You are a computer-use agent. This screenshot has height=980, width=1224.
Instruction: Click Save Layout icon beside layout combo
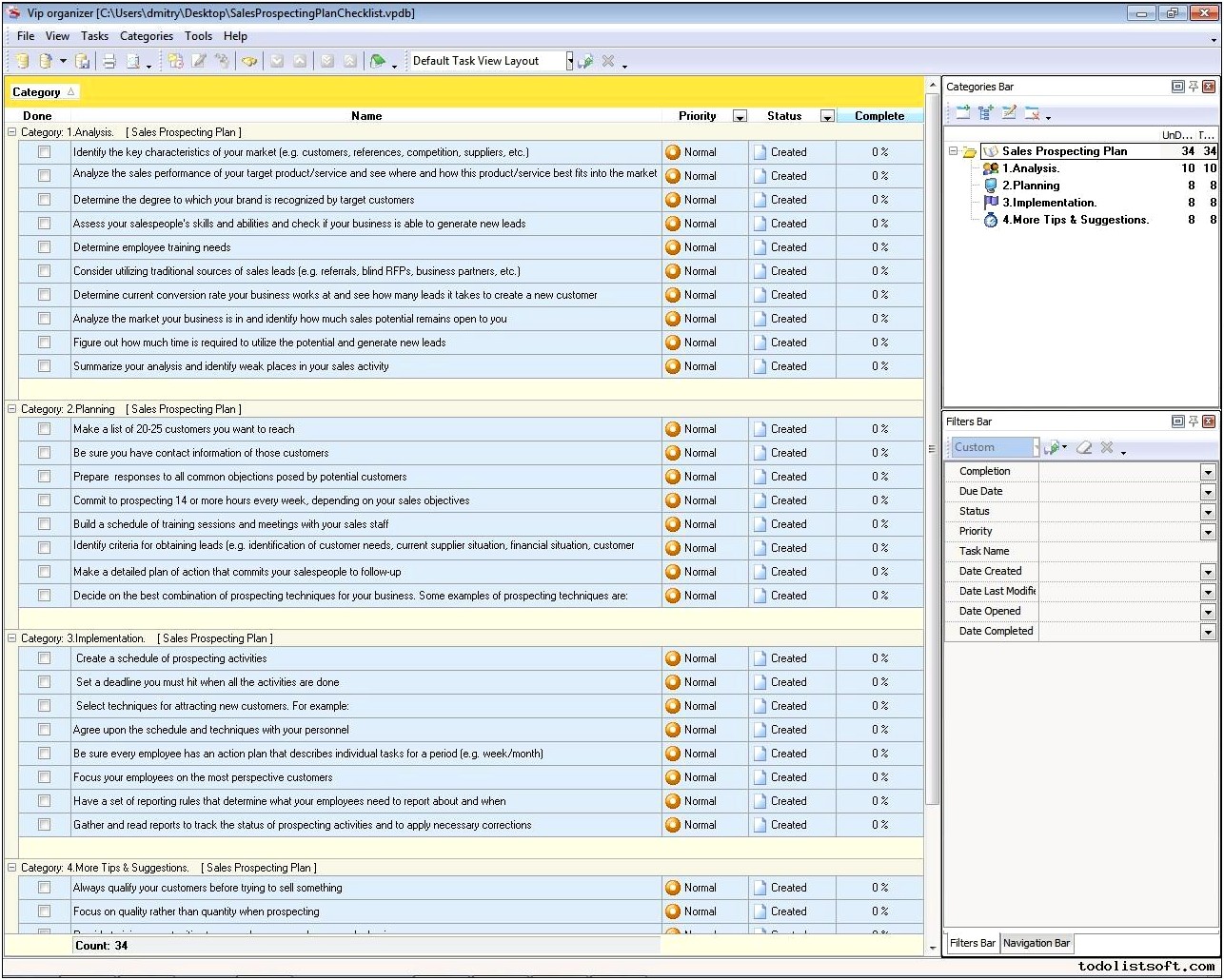[x=585, y=61]
